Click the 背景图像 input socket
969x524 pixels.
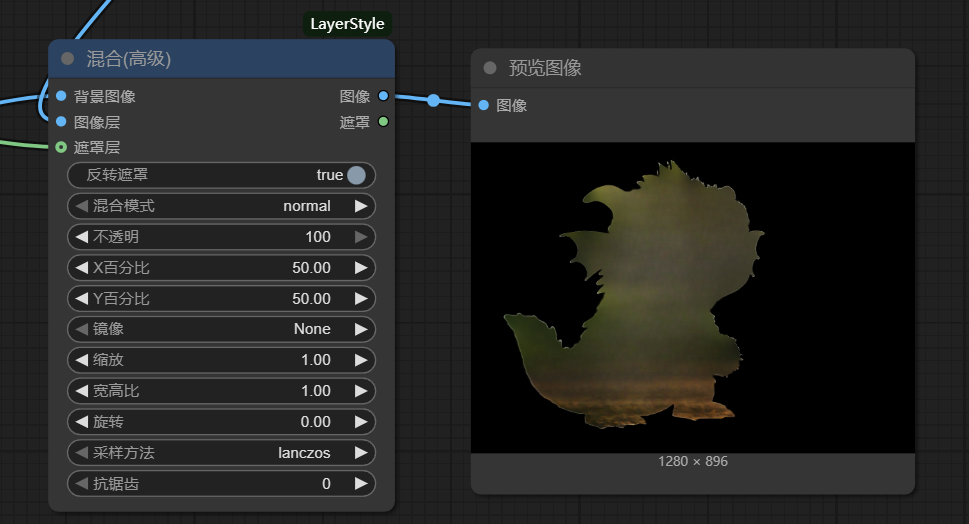pyautogui.click(x=61, y=96)
